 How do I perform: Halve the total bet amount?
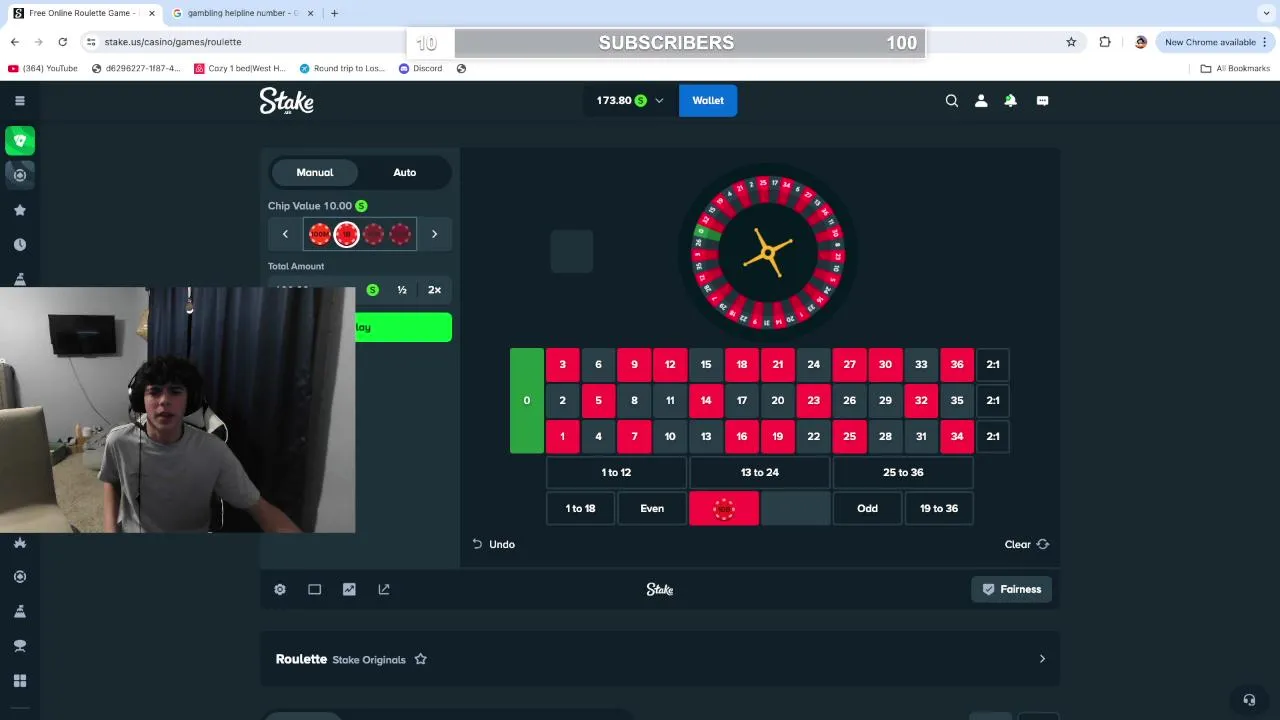(x=402, y=290)
